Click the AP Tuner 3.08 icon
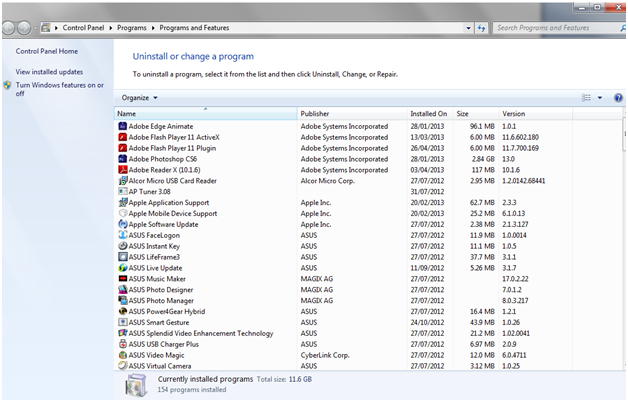The height and width of the screenshot is (402, 628). pos(123,192)
